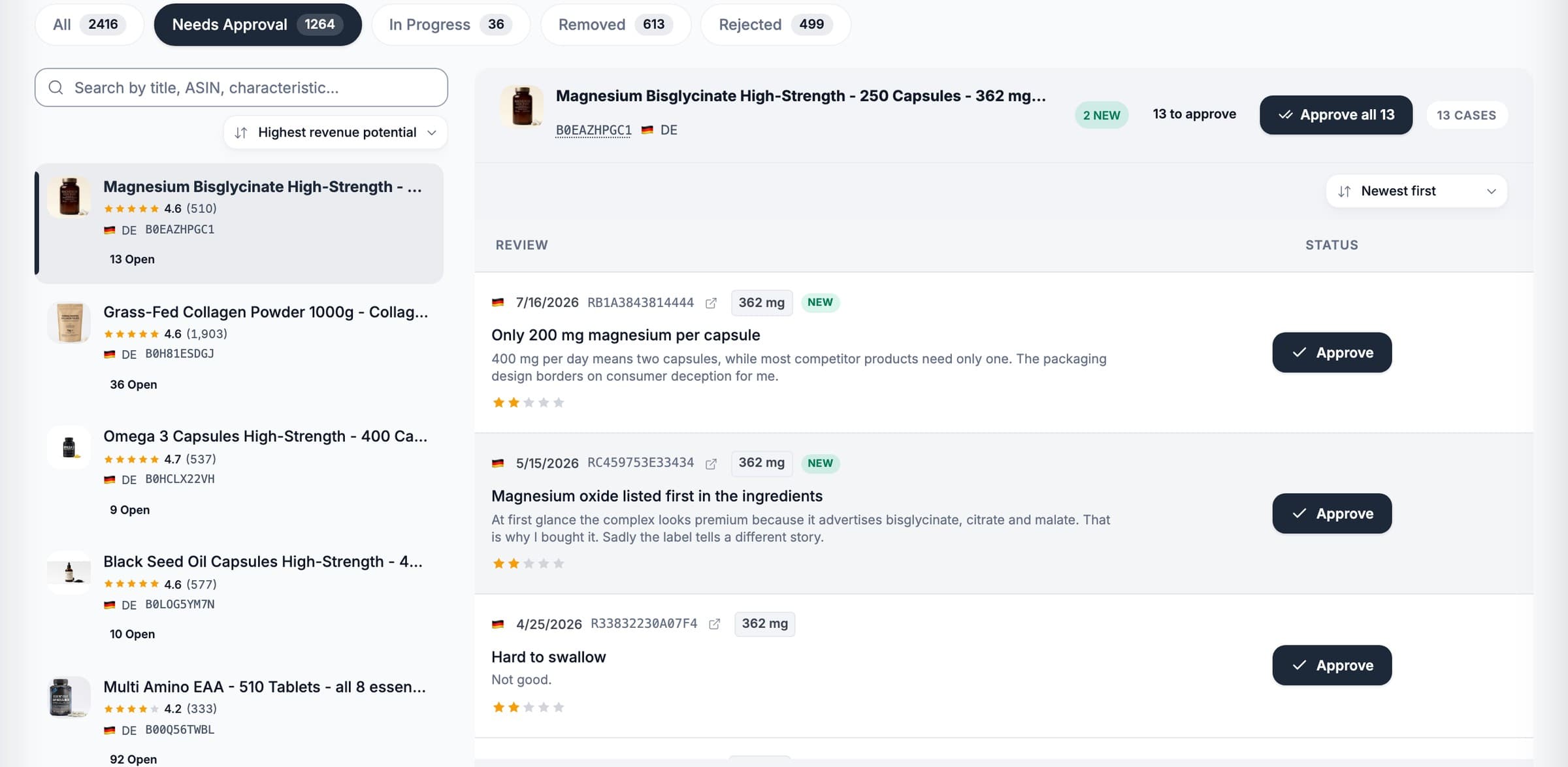Click '13 to approve' text in the header
This screenshot has height=767, width=1568.
[1194, 114]
